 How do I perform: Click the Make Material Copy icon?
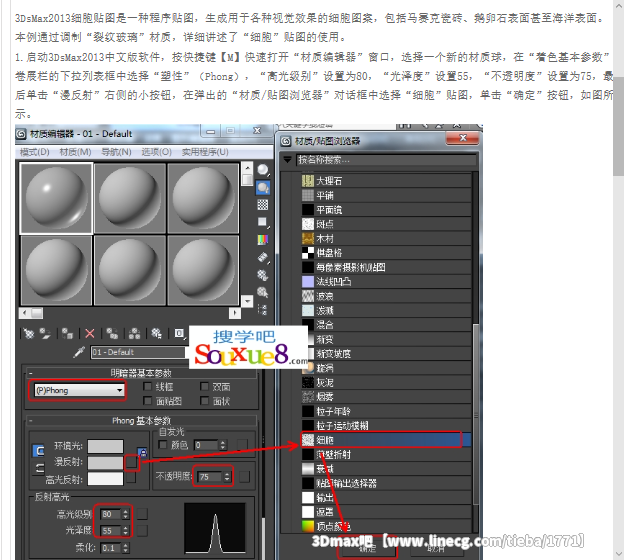[x=112, y=334]
